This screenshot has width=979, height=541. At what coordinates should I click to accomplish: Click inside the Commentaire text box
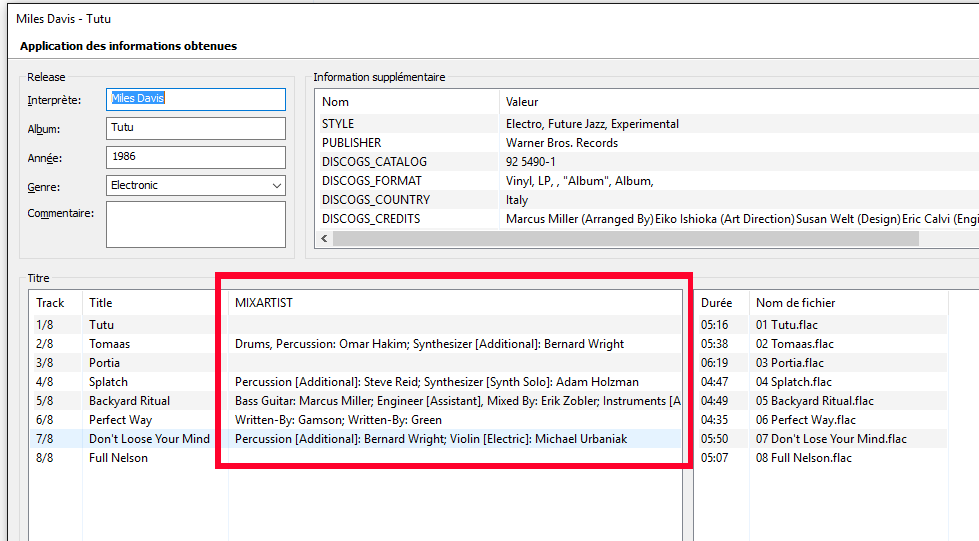point(195,224)
